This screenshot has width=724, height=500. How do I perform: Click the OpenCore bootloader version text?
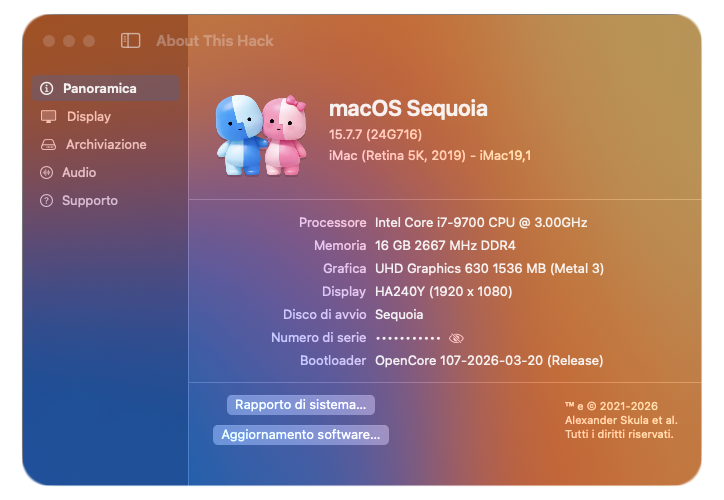click(x=489, y=360)
